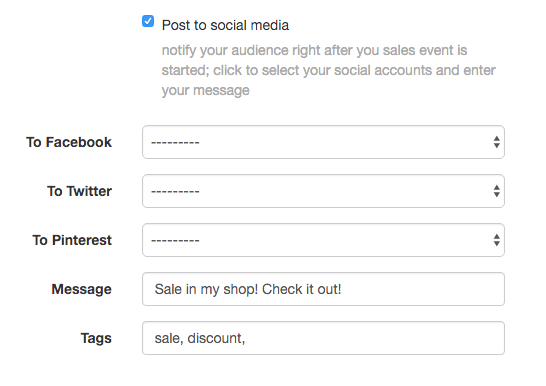The height and width of the screenshot is (386, 546).
Task: Click the Tags input field
Action: (x=323, y=338)
